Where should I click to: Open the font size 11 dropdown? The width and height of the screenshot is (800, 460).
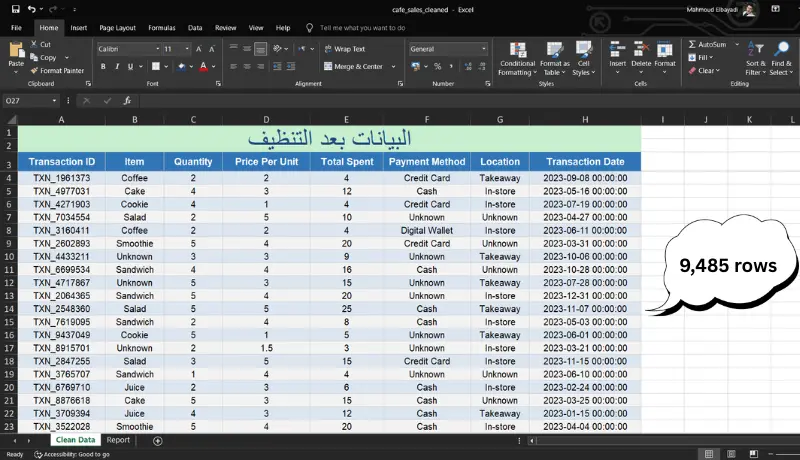[x=187, y=49]
